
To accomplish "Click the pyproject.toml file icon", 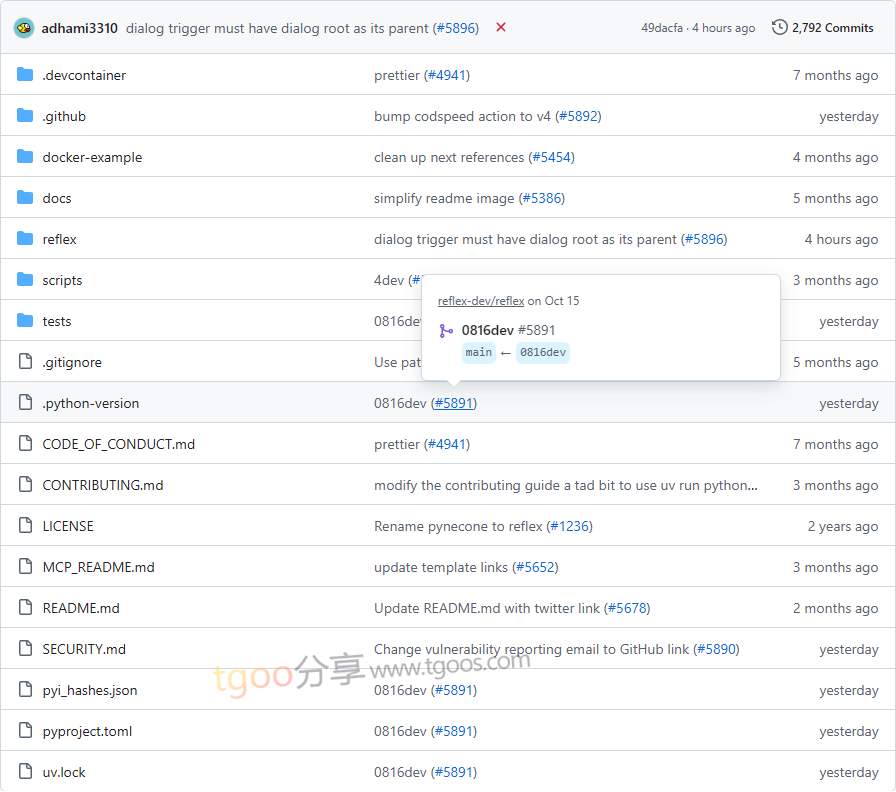I will 25,731.
